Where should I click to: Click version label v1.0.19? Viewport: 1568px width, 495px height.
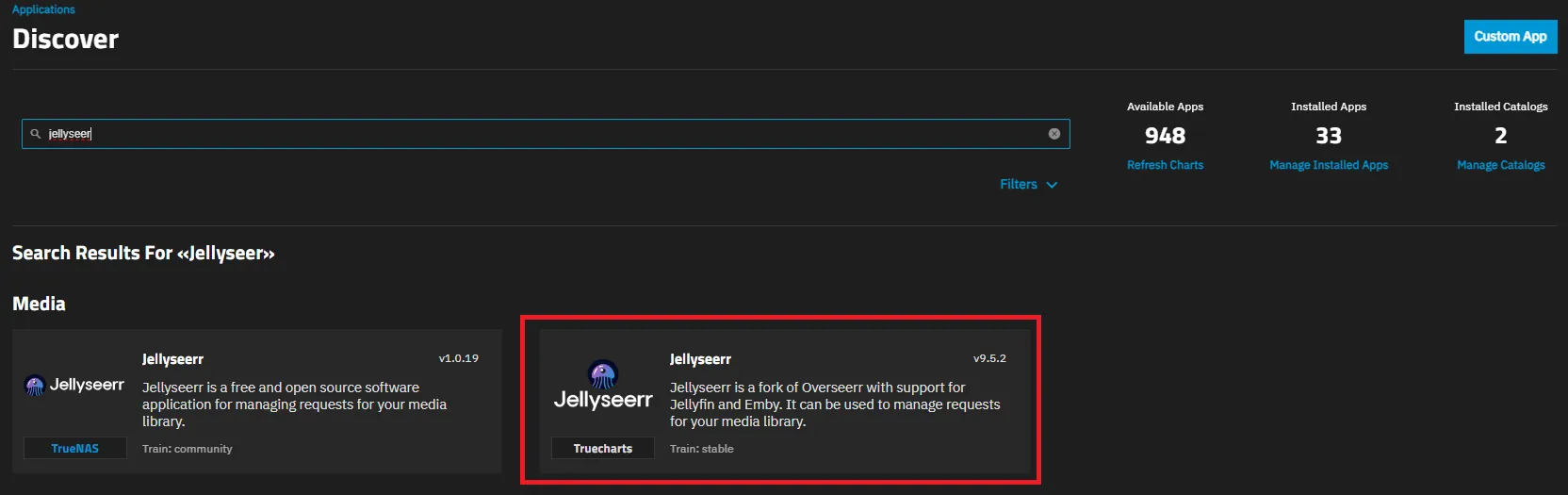[x=459, y=358]
